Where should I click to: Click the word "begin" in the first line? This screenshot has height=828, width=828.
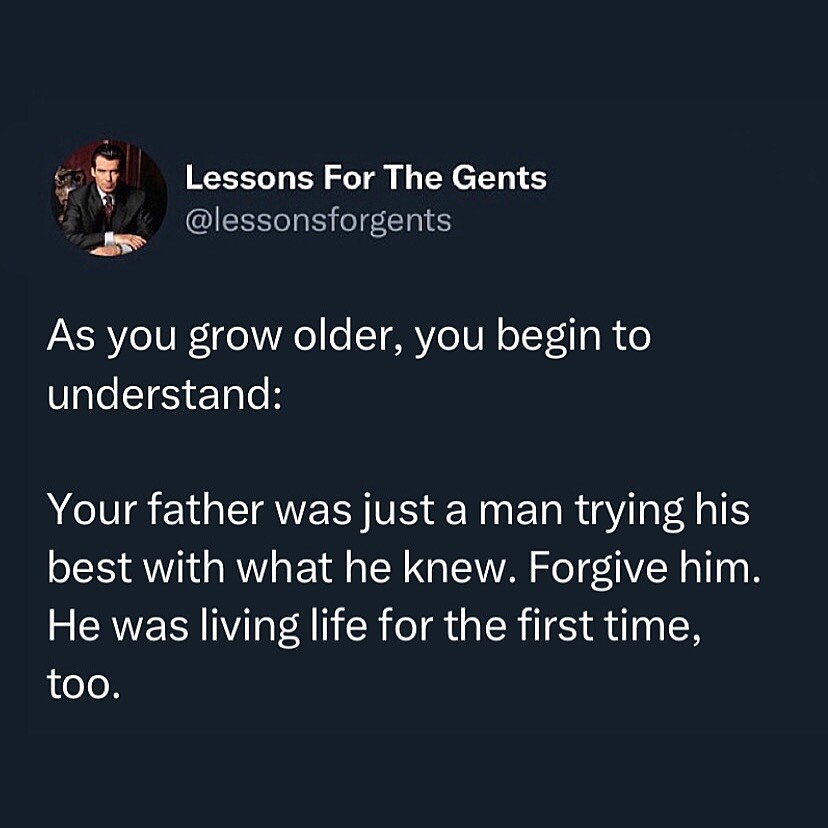pos(548,338)
